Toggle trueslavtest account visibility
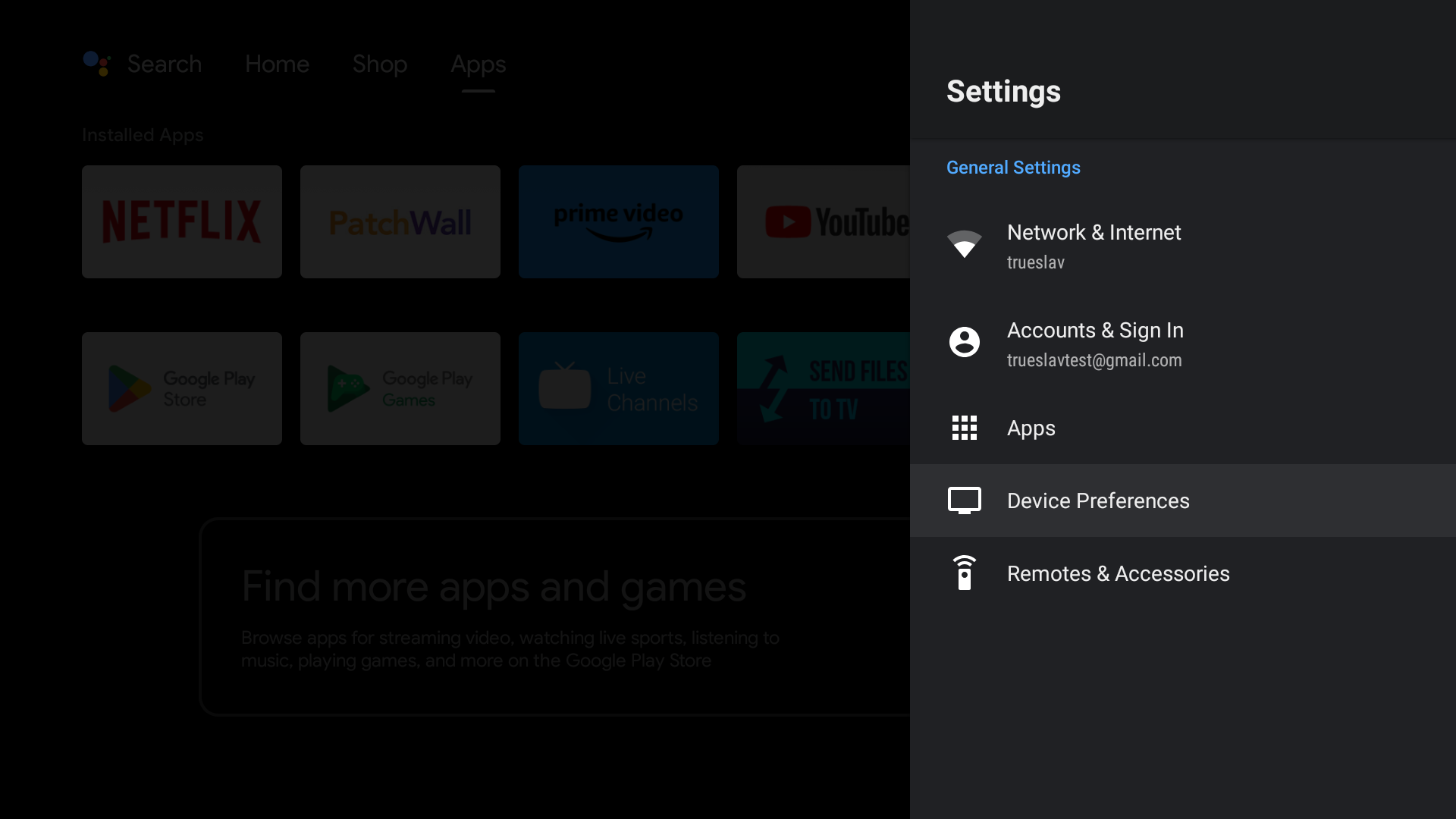Image resolution: width=1456 pixels, height=819 pixels. tap(1183, 343)
